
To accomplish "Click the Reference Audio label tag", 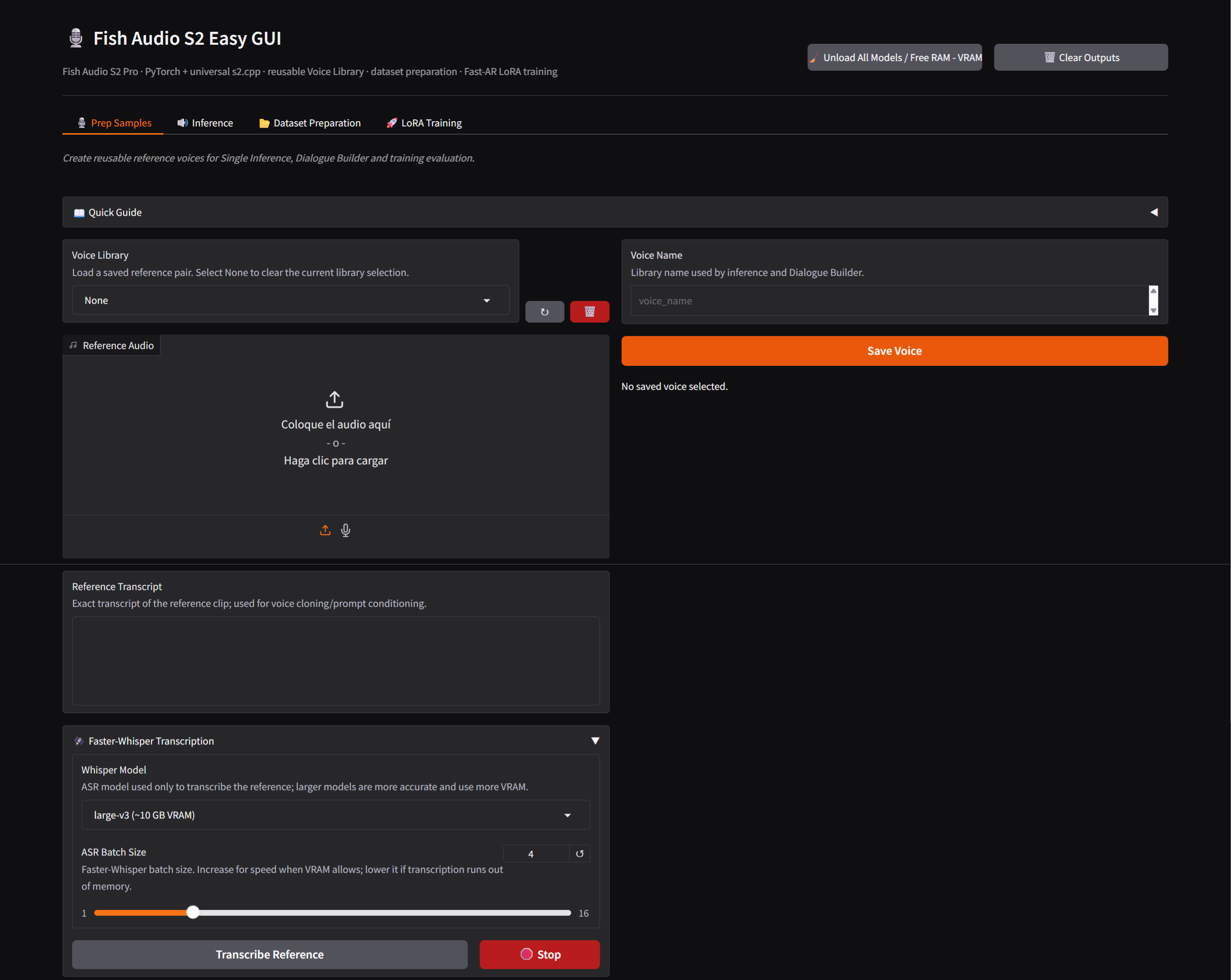I will (x=112, y=346).
